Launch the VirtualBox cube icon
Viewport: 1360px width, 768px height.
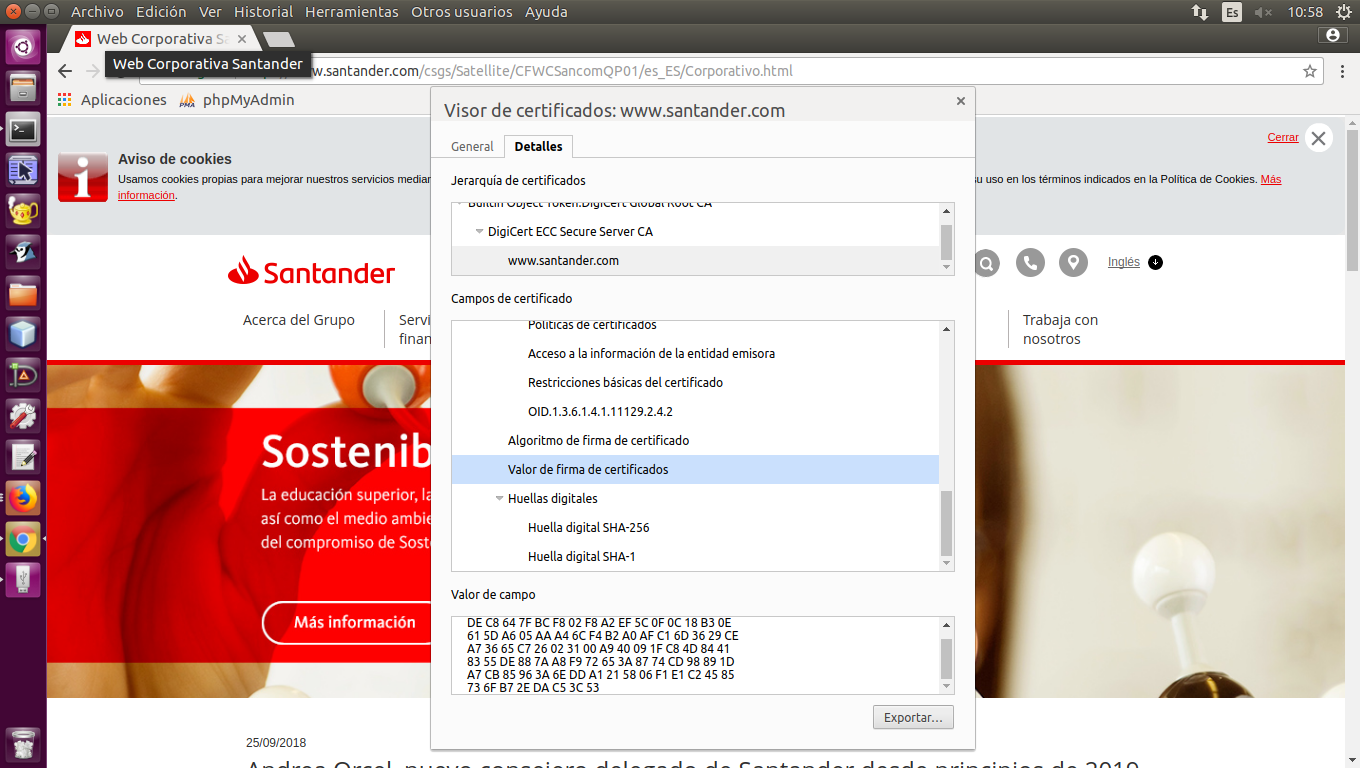coord(23,334)
